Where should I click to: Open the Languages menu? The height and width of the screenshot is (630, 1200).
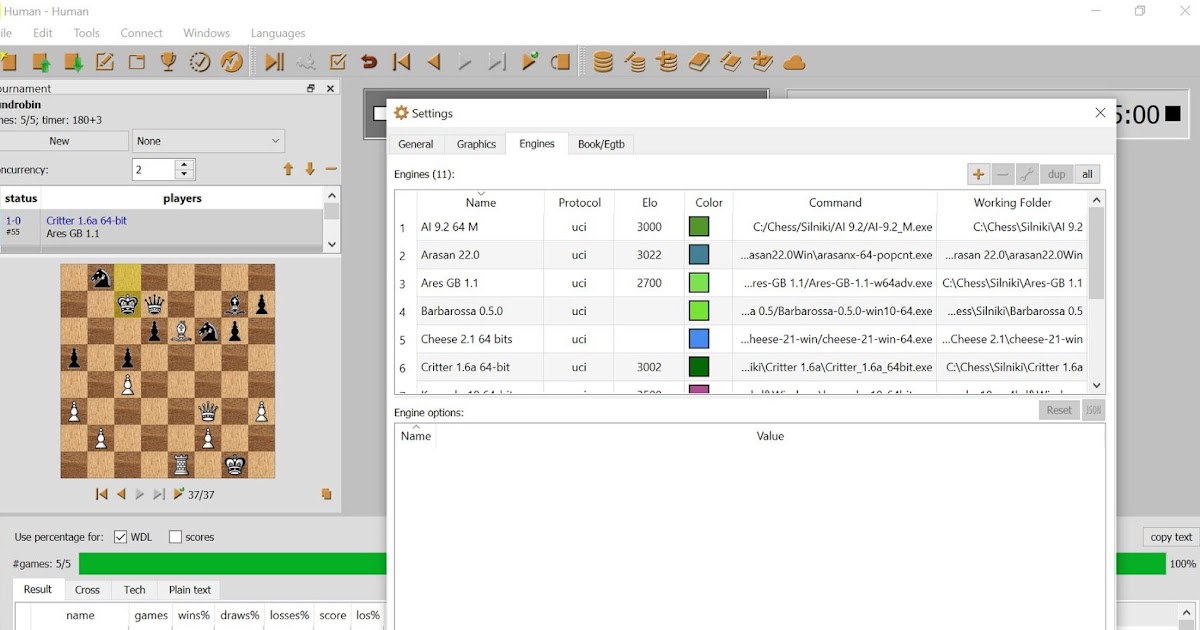tap(277, 33)
